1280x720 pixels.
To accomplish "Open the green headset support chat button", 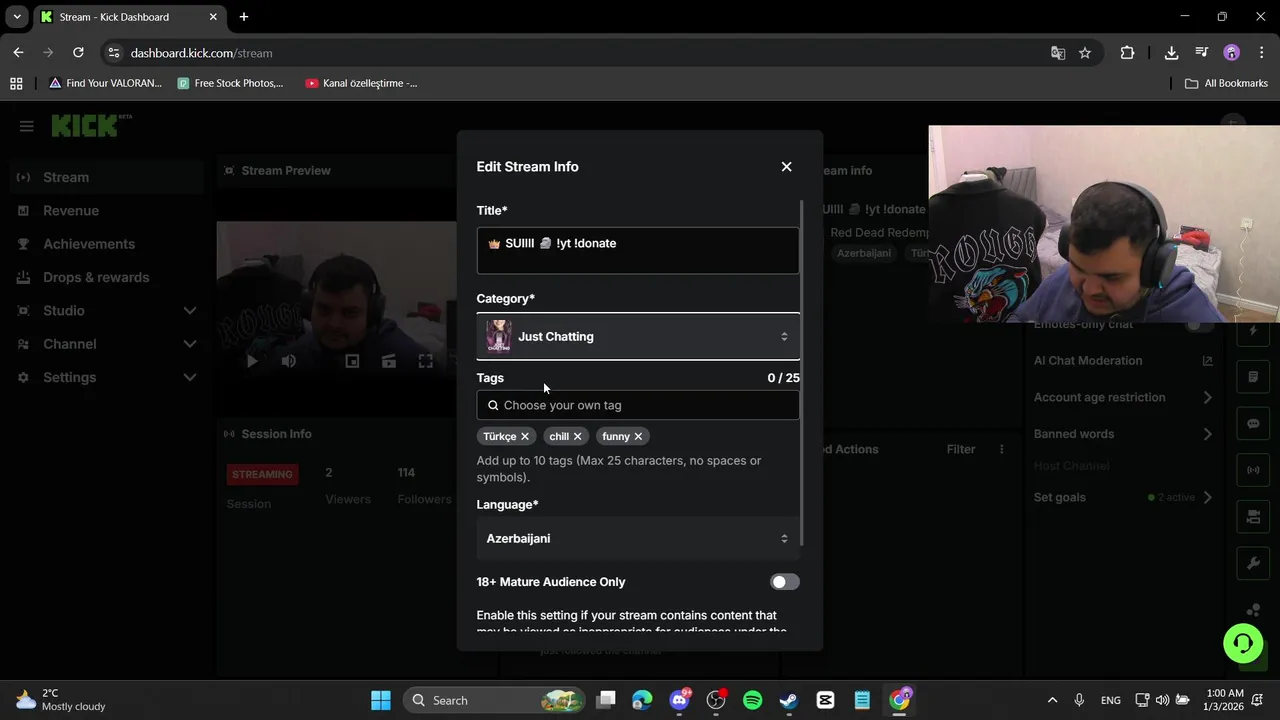I will pos(1243,643).
